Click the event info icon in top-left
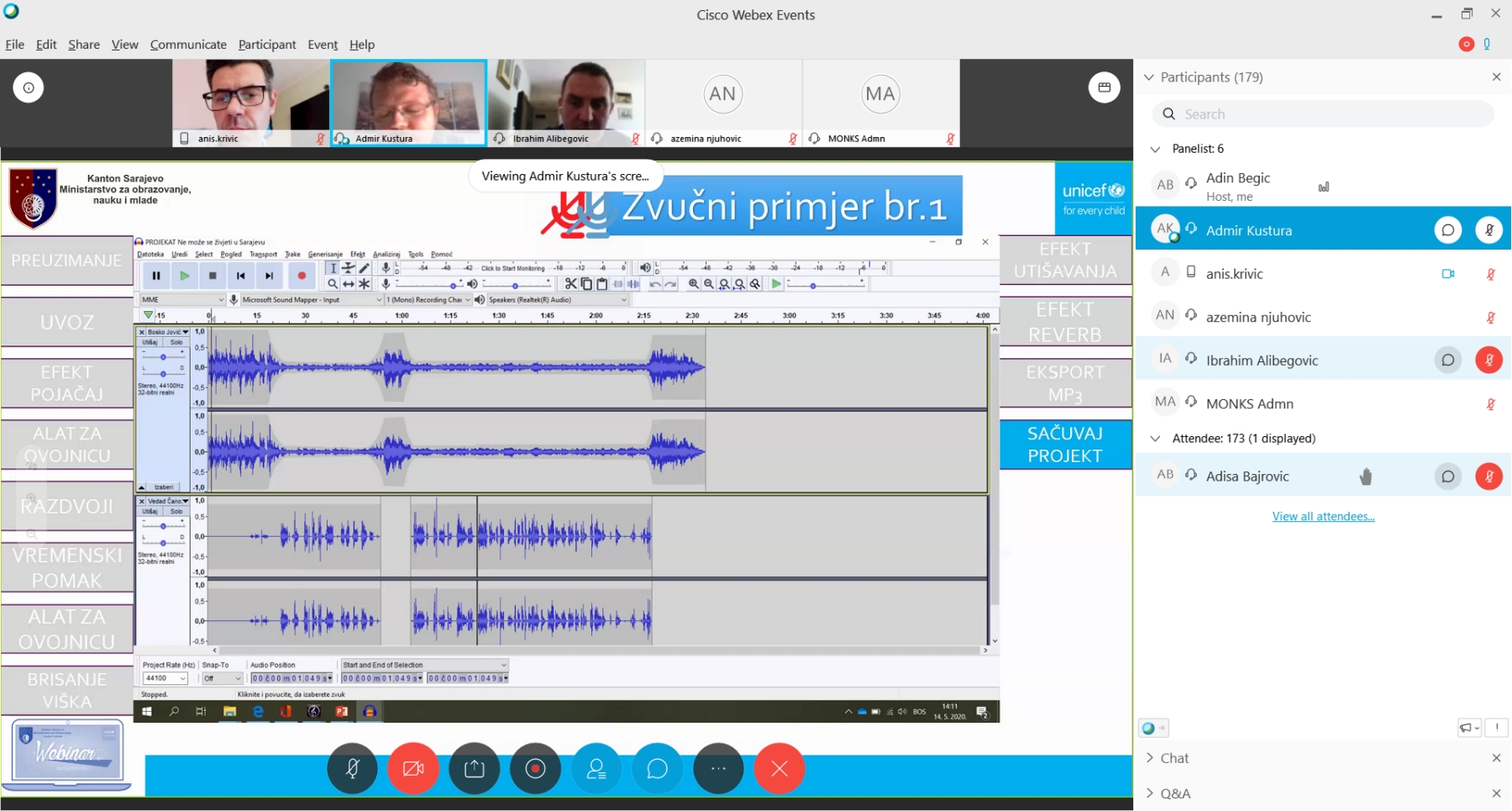This screenshot has width=1512, height=811. tap(29, 87)
